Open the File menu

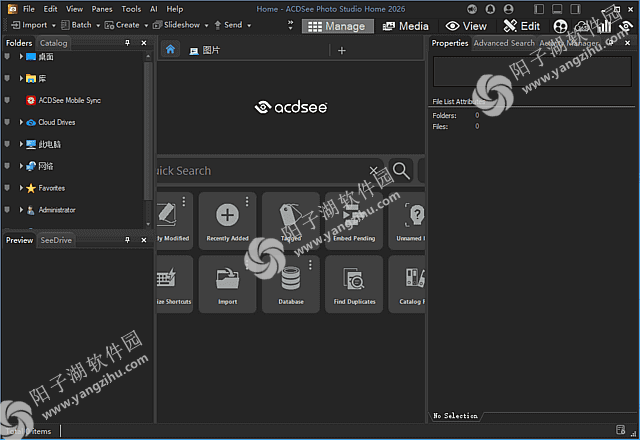(x=29, y=9)
